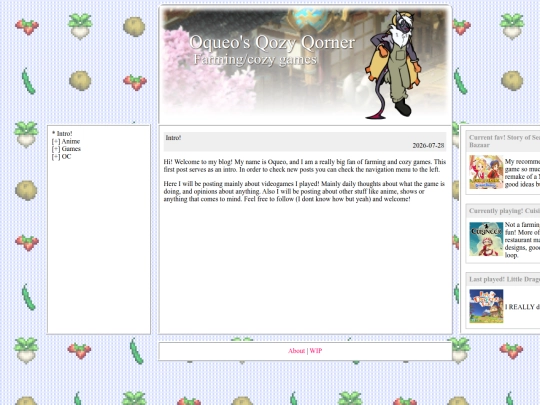Click the welcome paragraph starting 'Hi! Welcome'

pos(305,166)
